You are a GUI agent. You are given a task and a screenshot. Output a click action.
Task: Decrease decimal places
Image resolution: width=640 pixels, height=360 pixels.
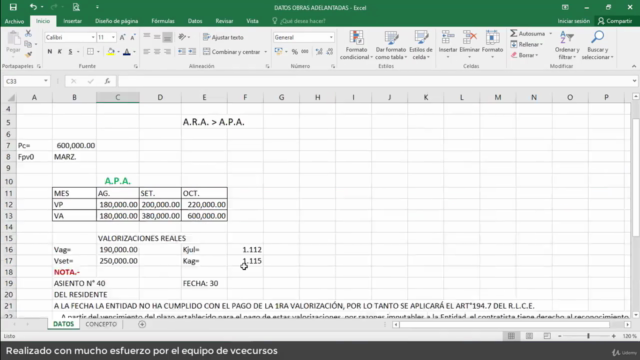point(330,51)
